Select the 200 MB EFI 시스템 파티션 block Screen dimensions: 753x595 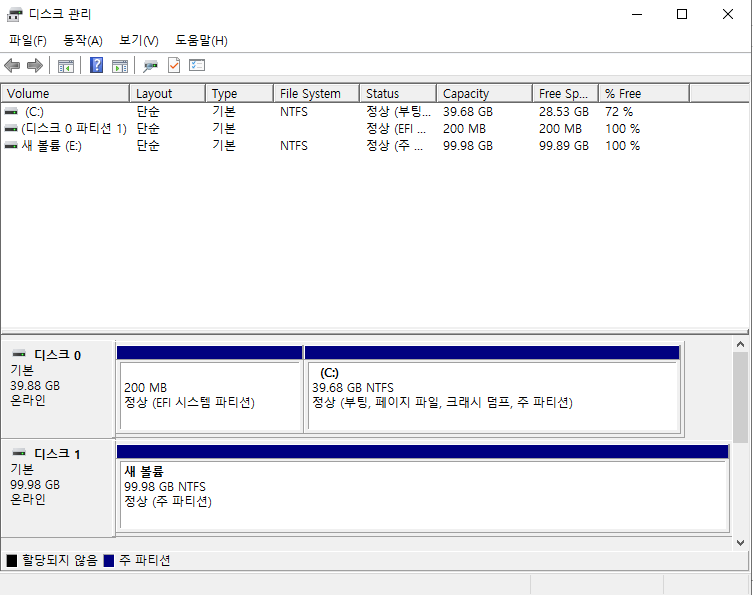coord(210,389)
